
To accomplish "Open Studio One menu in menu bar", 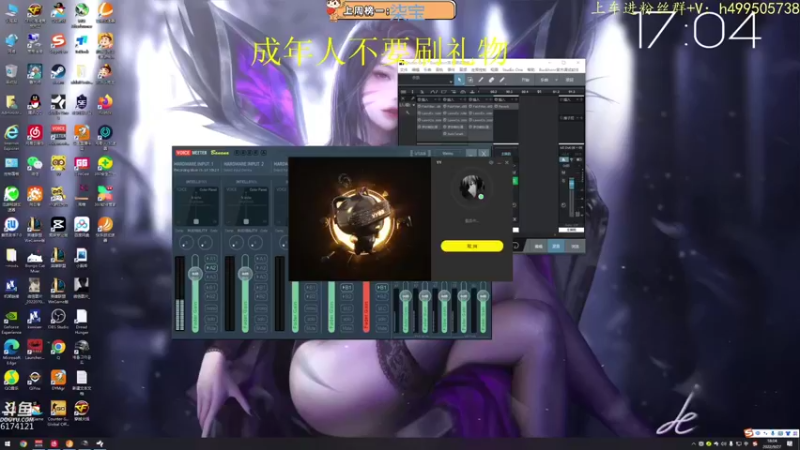I will (x=513, y=69).
